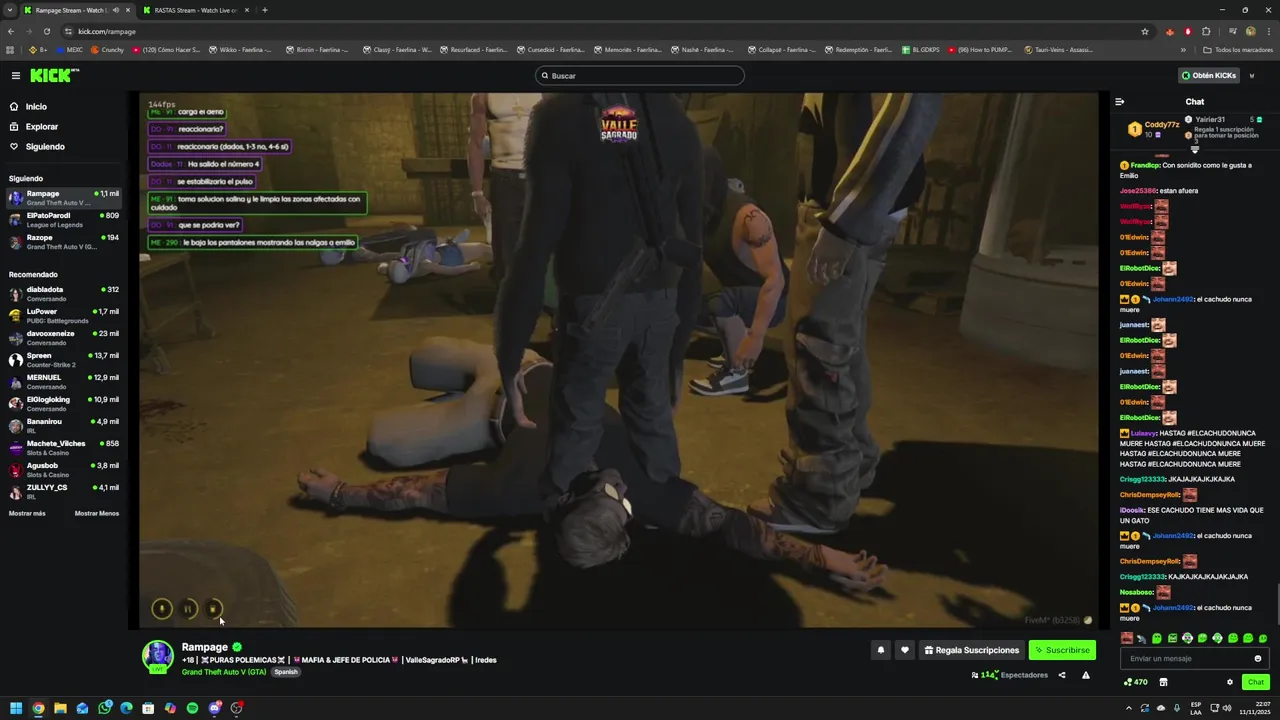Screen dimensions: 1280x720
Task: Click the share stream icon
Action: pyautogui.click(x=1062, y=675)
